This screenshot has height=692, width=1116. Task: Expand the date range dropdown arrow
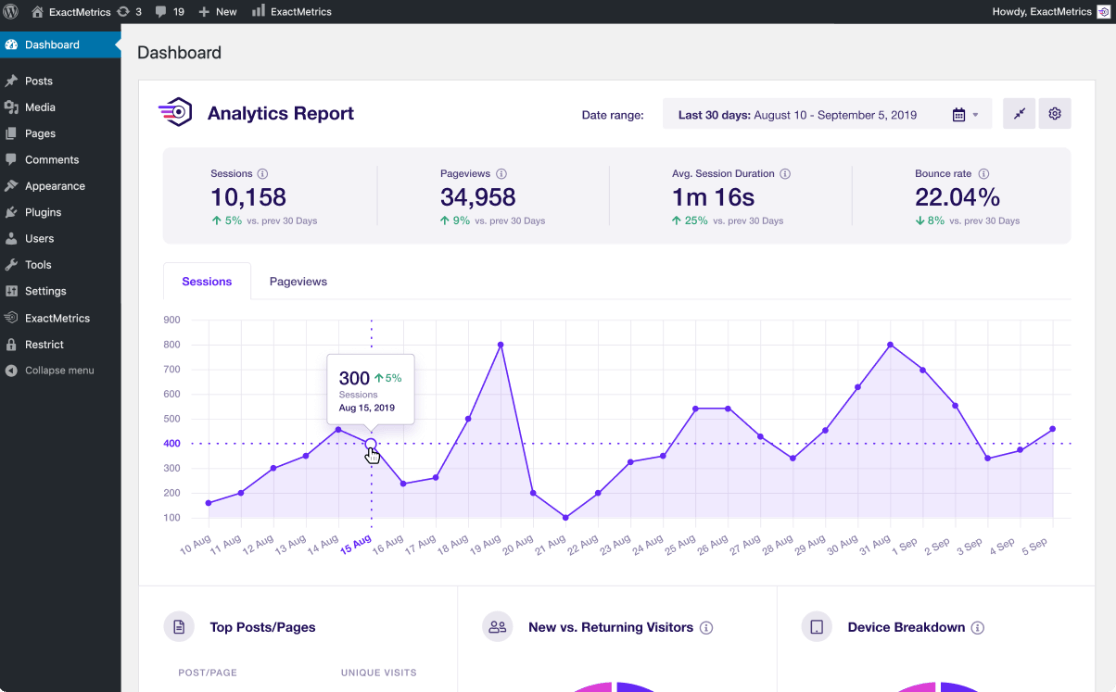(976, 115)
